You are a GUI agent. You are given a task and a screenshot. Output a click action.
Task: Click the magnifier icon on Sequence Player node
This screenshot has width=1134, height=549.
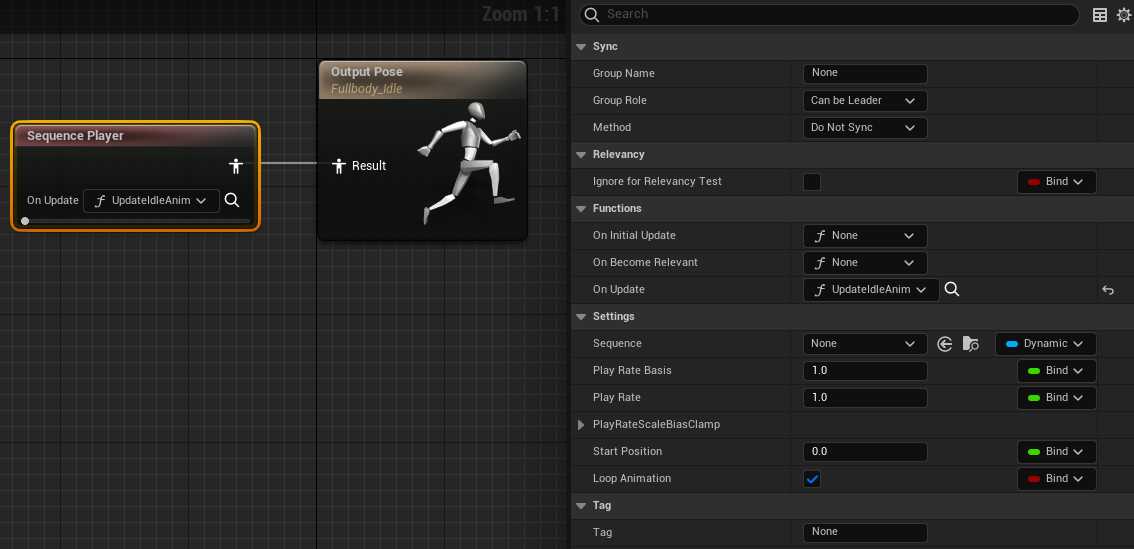232,200
